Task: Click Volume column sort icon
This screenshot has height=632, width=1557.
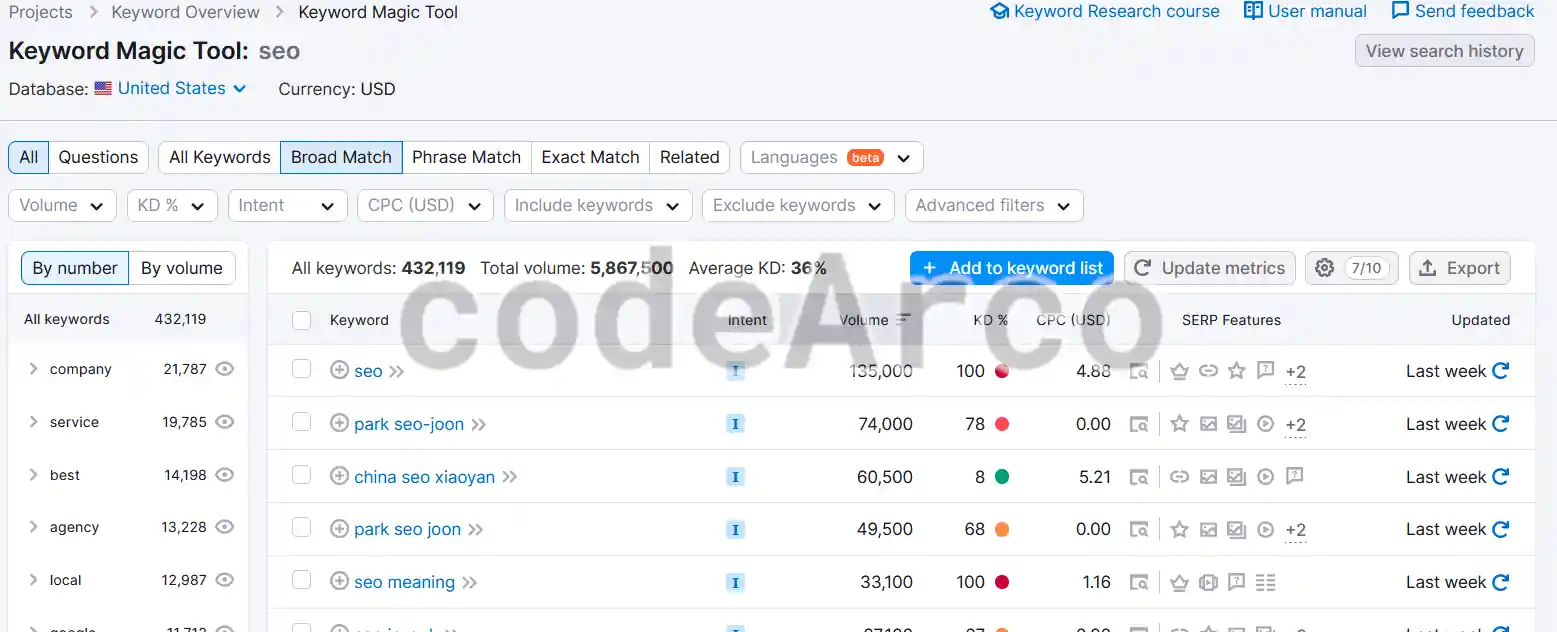Action: click(x=904, y=320)
